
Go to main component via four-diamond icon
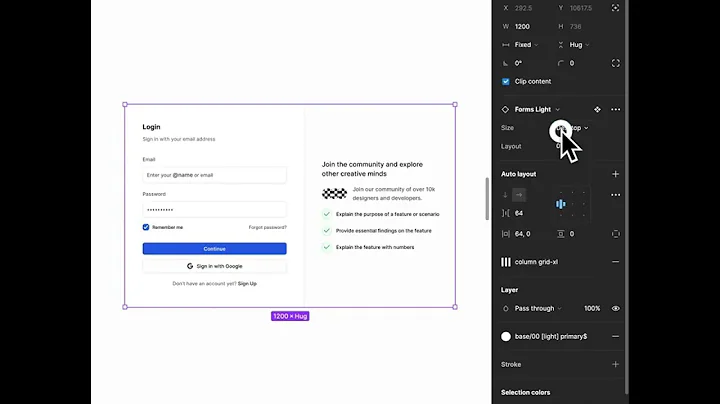click(x=597, y=109)
